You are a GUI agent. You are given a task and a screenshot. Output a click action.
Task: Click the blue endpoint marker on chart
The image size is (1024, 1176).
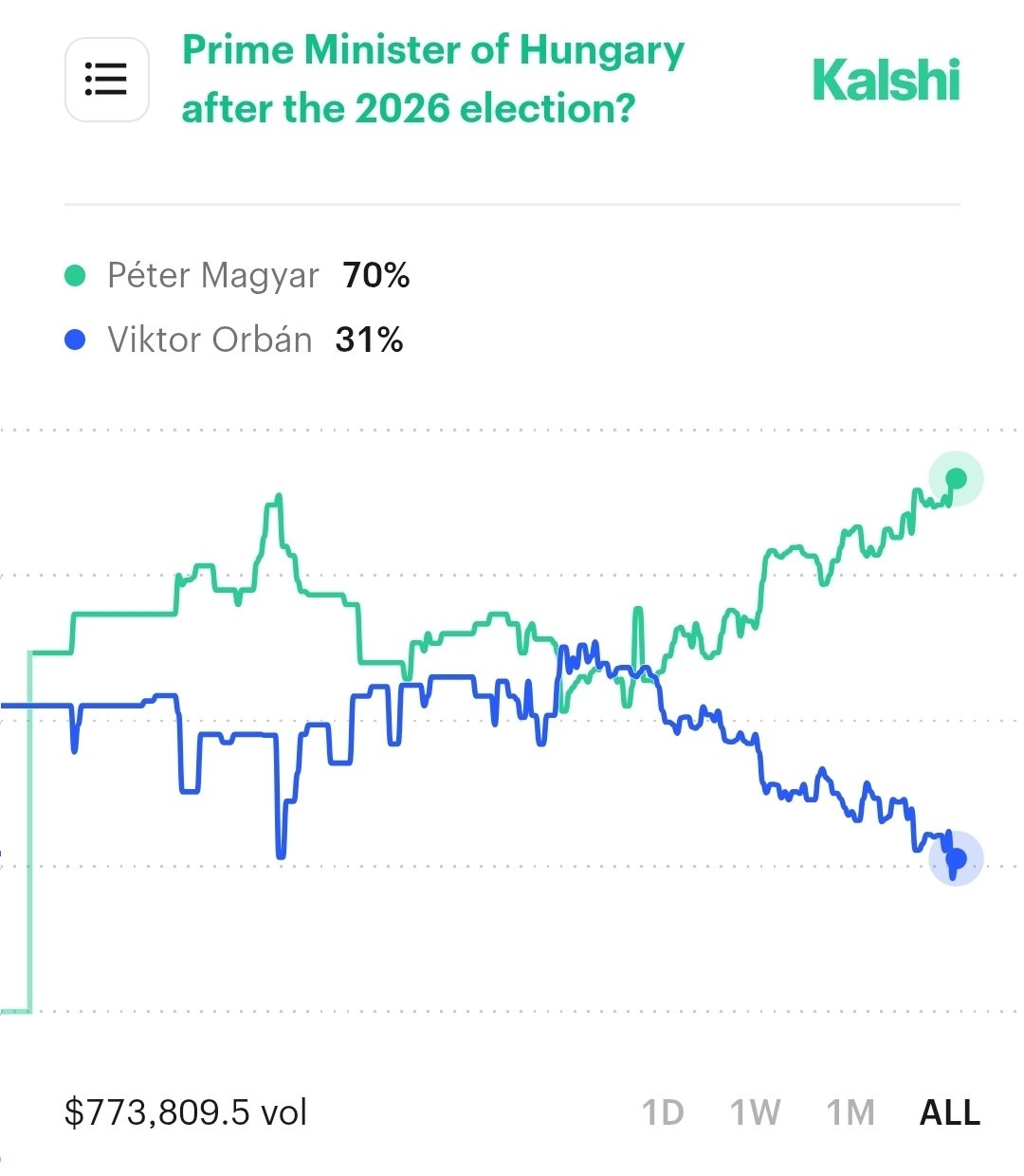coord(956,859)
